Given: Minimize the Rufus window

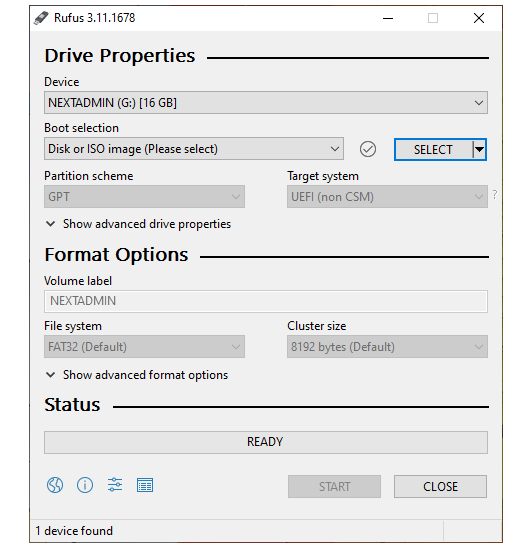Looking at the screenshot, I should [x=388, y=18].
